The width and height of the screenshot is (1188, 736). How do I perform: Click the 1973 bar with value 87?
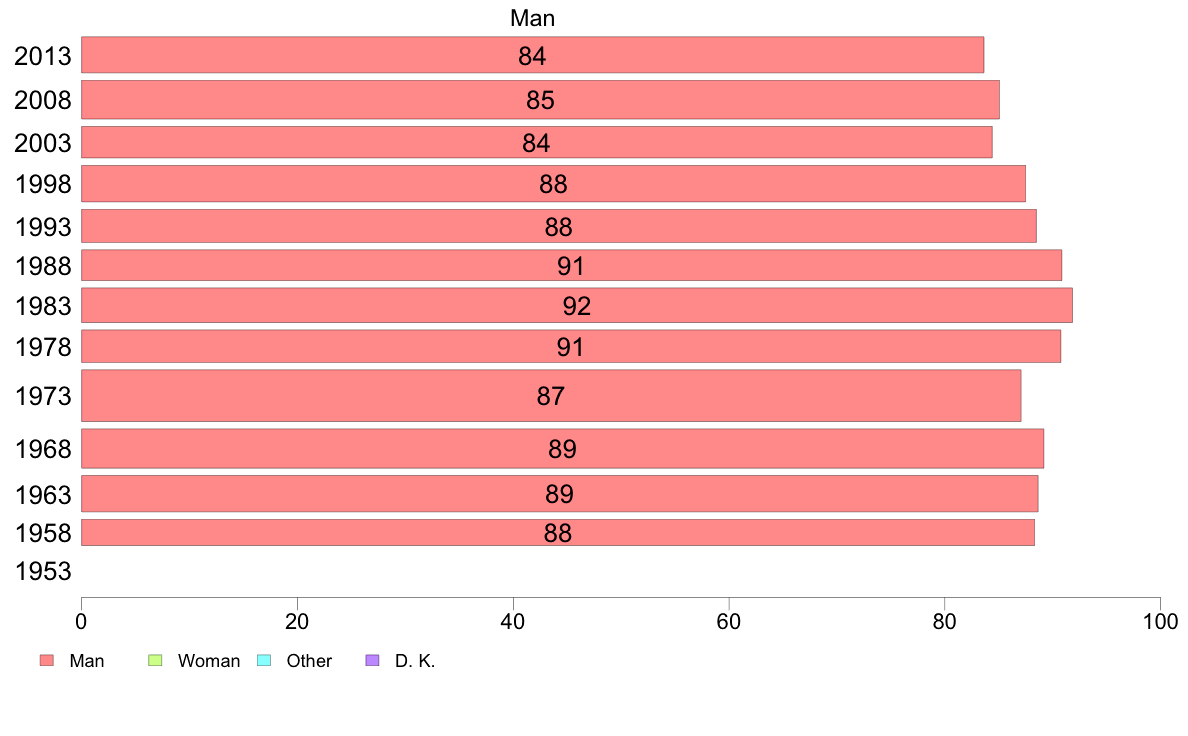[x=551, y=396]
